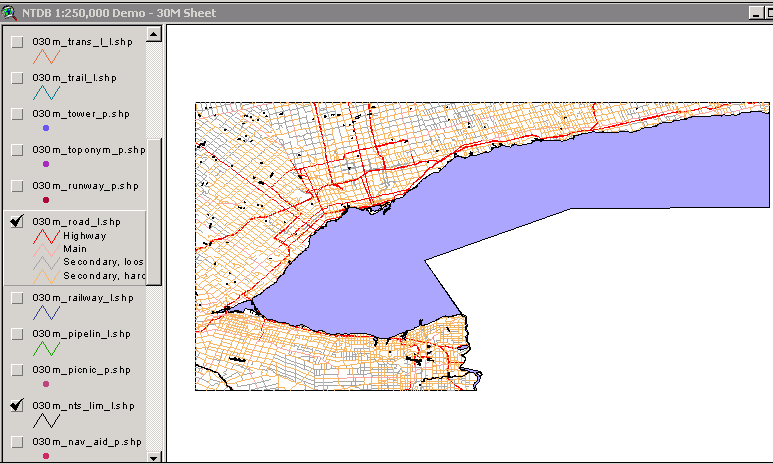Click the pink point symbol of picnic_p layer
The height and width of the screenshot is (464, 773).
46,384
